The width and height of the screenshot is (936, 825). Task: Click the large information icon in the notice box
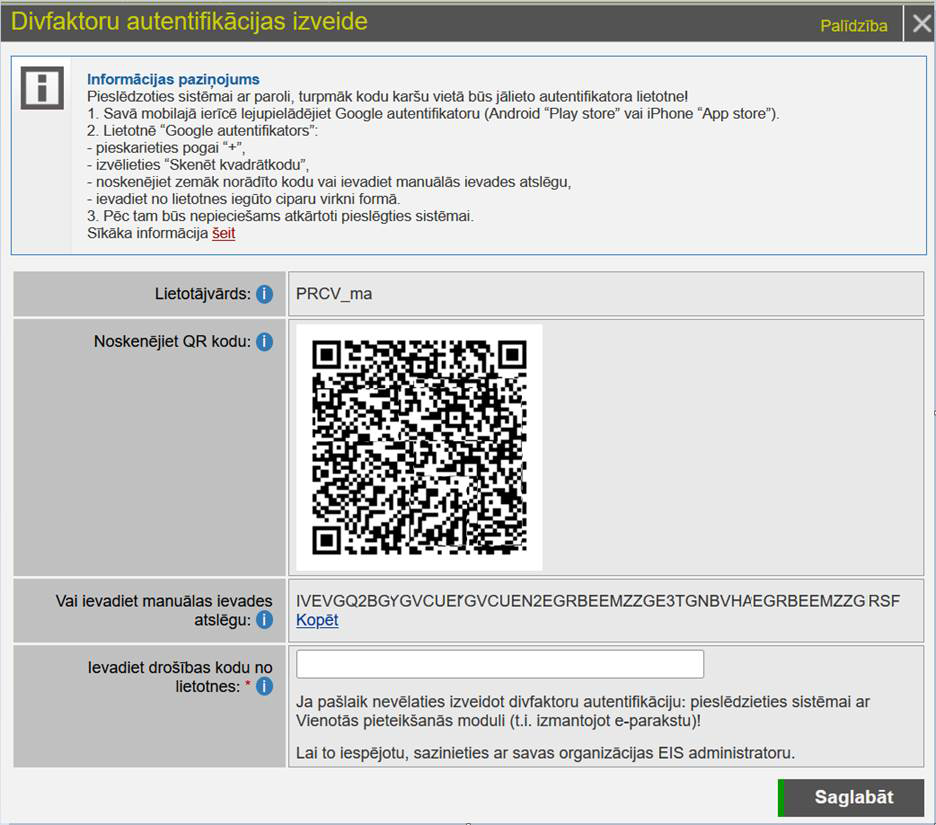coord(42,89)
